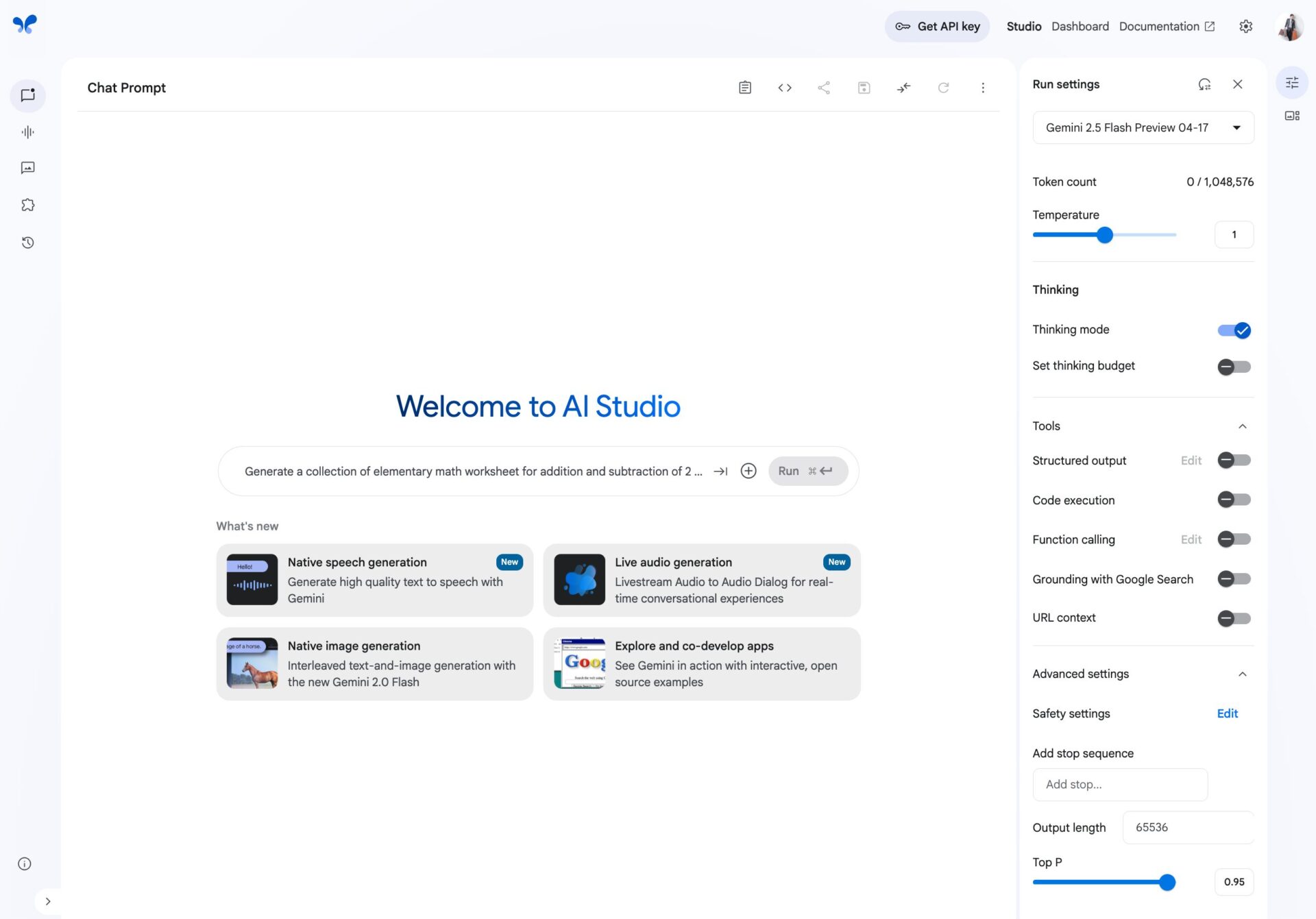The image size is (1316, 919).
Task: Click the Add stop sequence input field
Action: (1119, 785)
